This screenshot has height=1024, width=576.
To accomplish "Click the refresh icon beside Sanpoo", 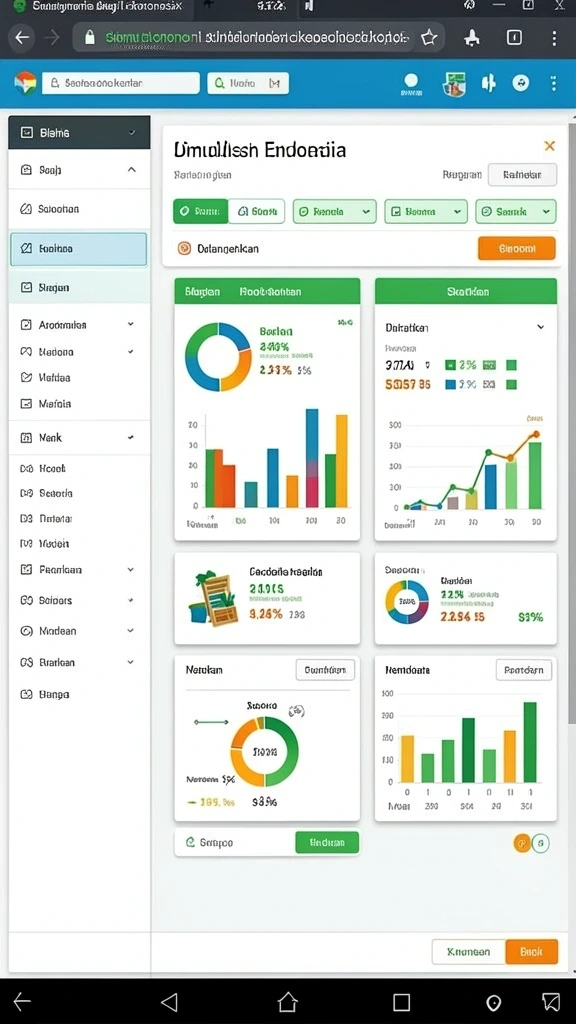I will tap(190, 842).
